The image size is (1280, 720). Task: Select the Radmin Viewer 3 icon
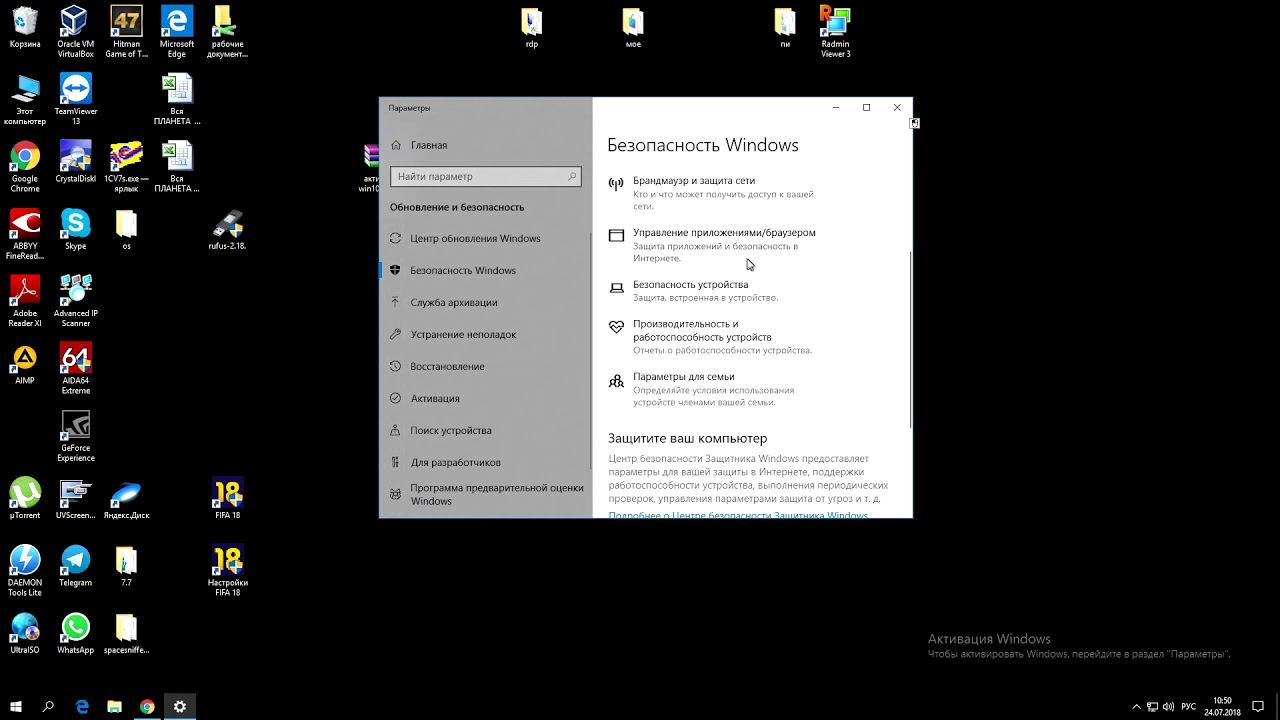coord(835,32)
